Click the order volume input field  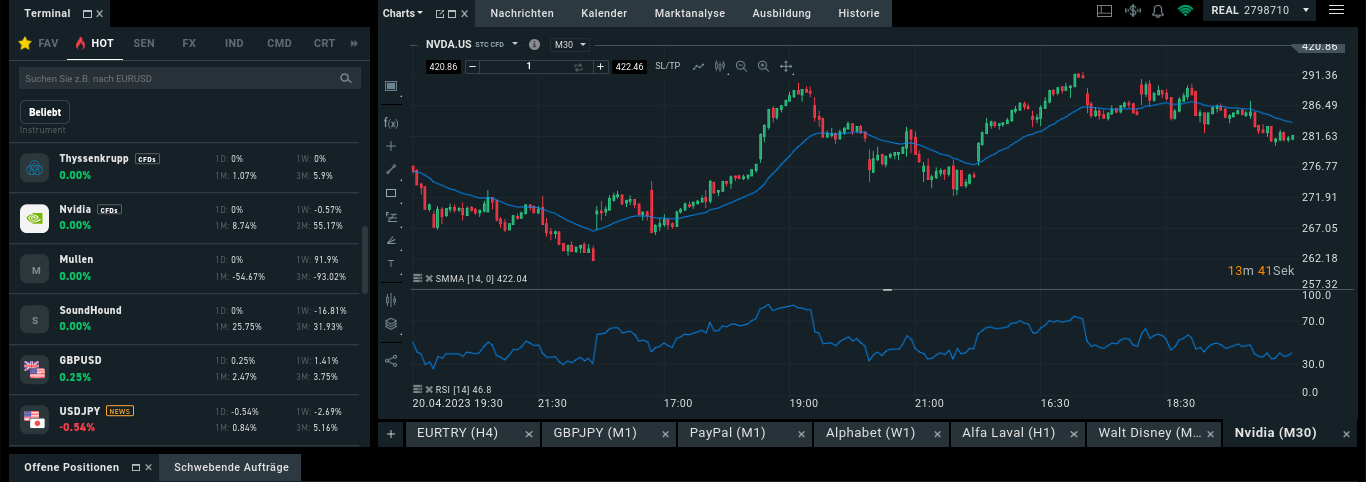click(x=529, y=67)
